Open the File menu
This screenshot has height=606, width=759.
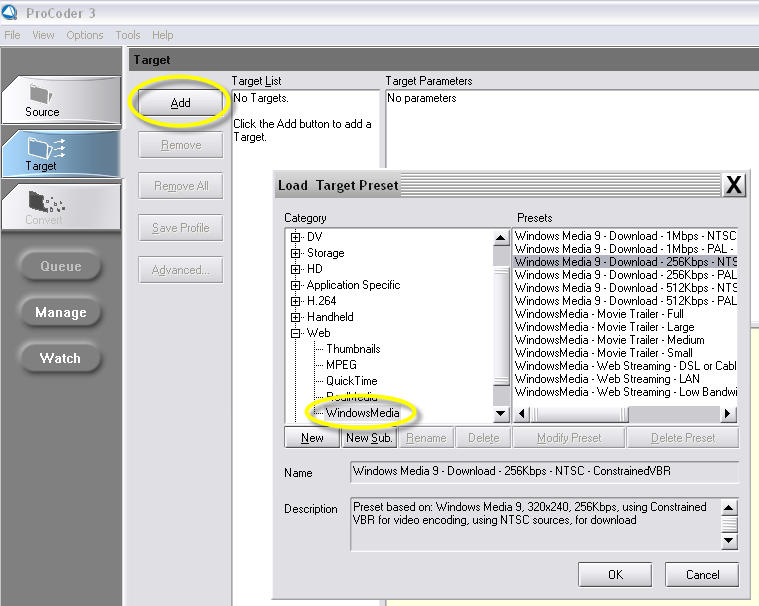pos(12,35)
